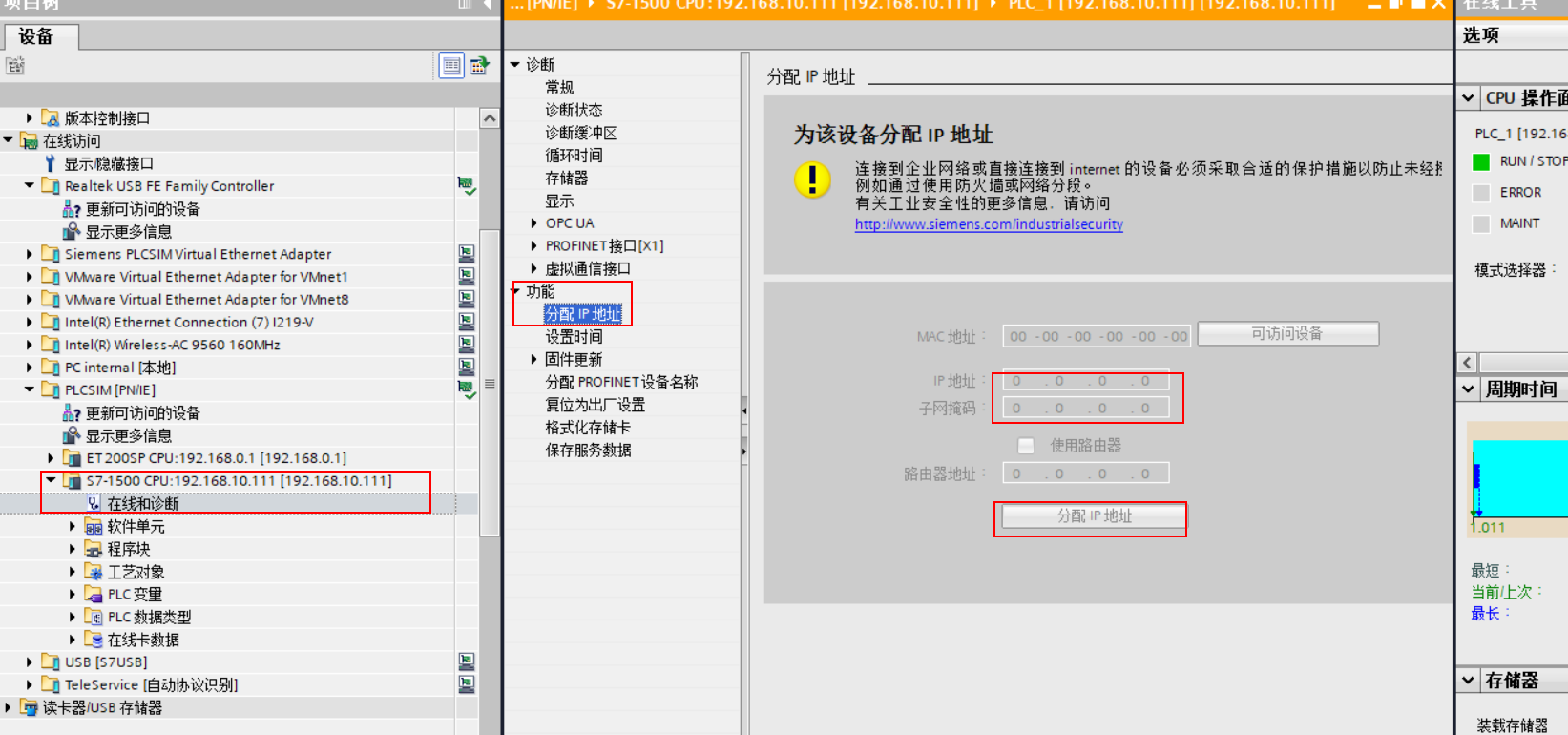The height and width of the screenshot is (735, 1568).
Task: Click the ERROR indicator box
Action: [1481, 193]
